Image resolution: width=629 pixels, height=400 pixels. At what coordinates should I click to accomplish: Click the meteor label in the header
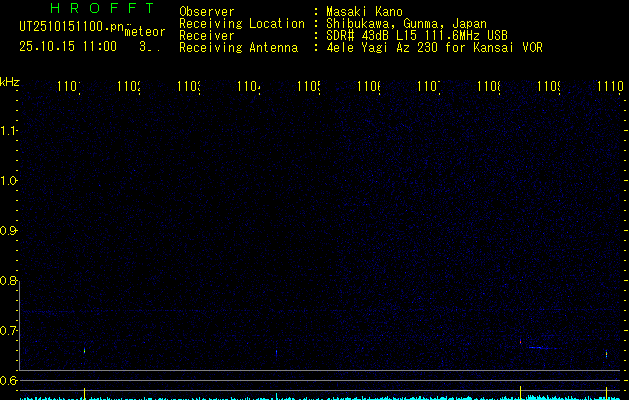[x=145, y=33]
